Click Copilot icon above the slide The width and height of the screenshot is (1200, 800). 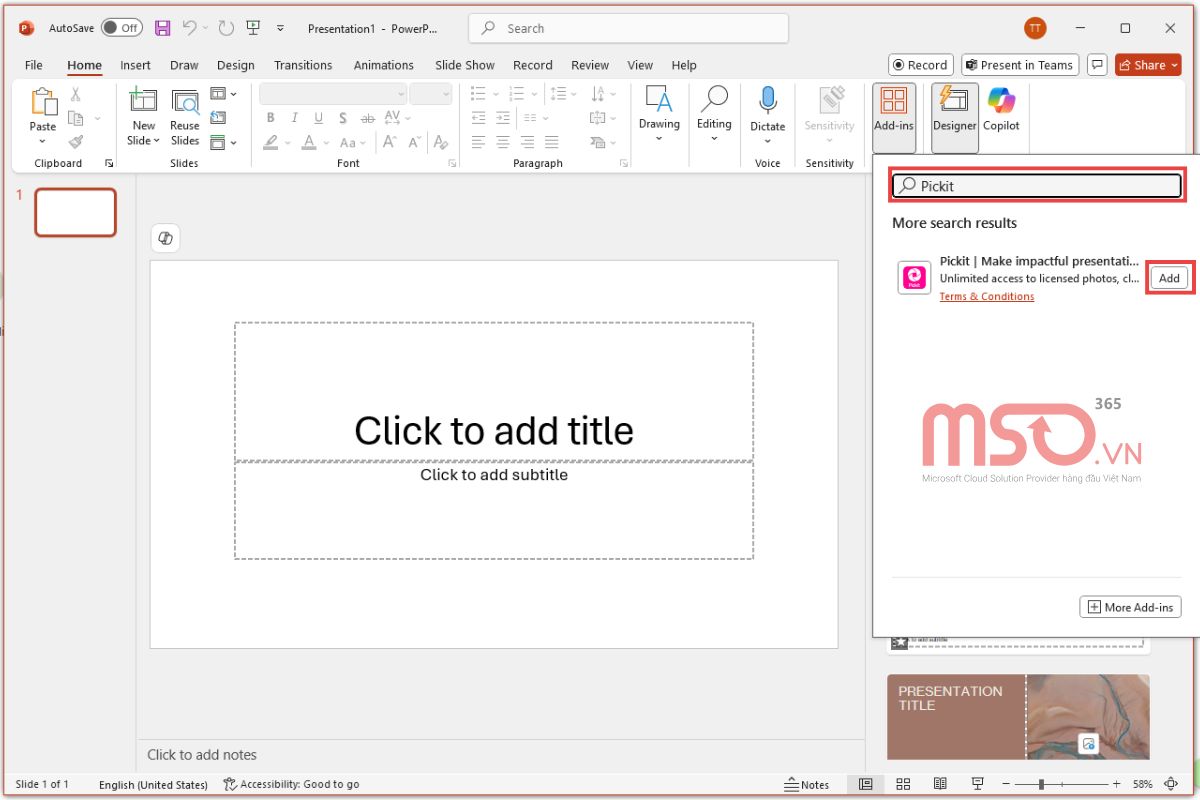(166, 238)
